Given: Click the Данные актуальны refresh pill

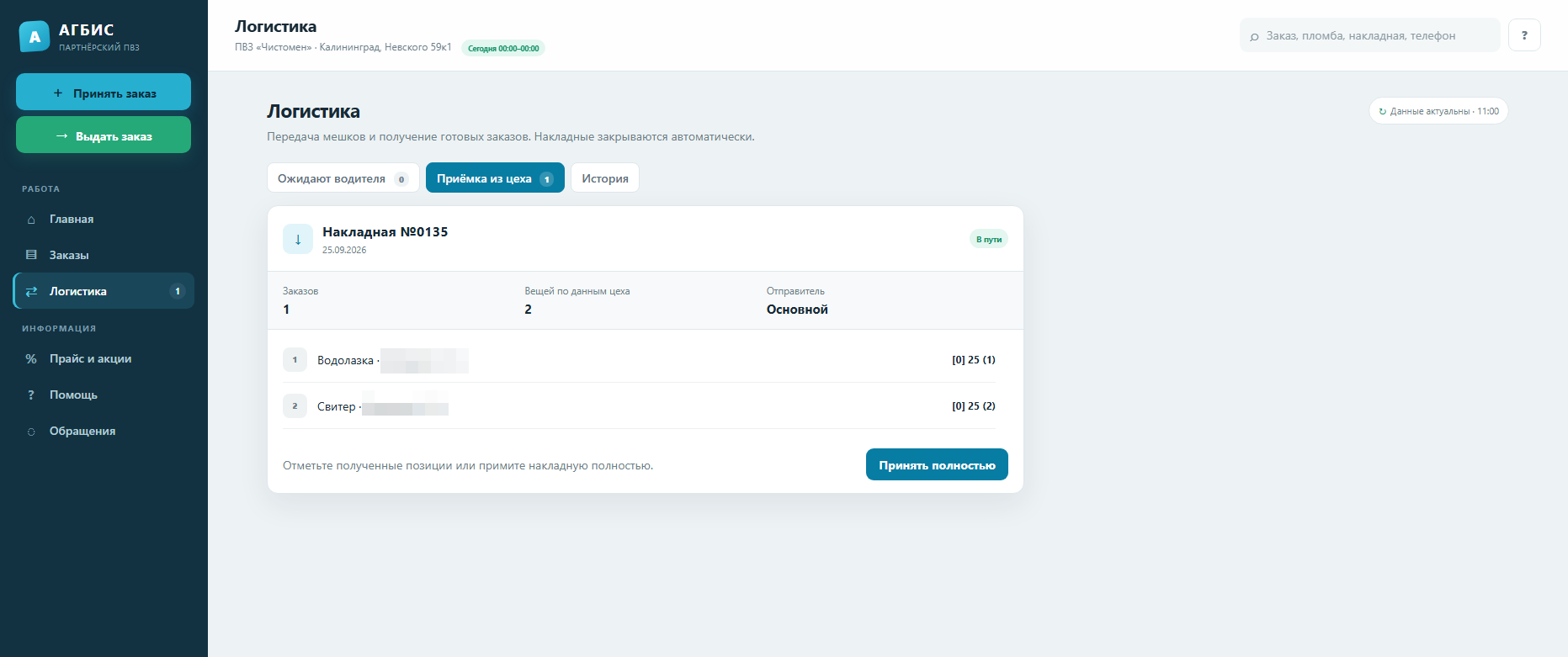Looking at the screenshot, I should pyautogui.click(x=1438, y=111).
